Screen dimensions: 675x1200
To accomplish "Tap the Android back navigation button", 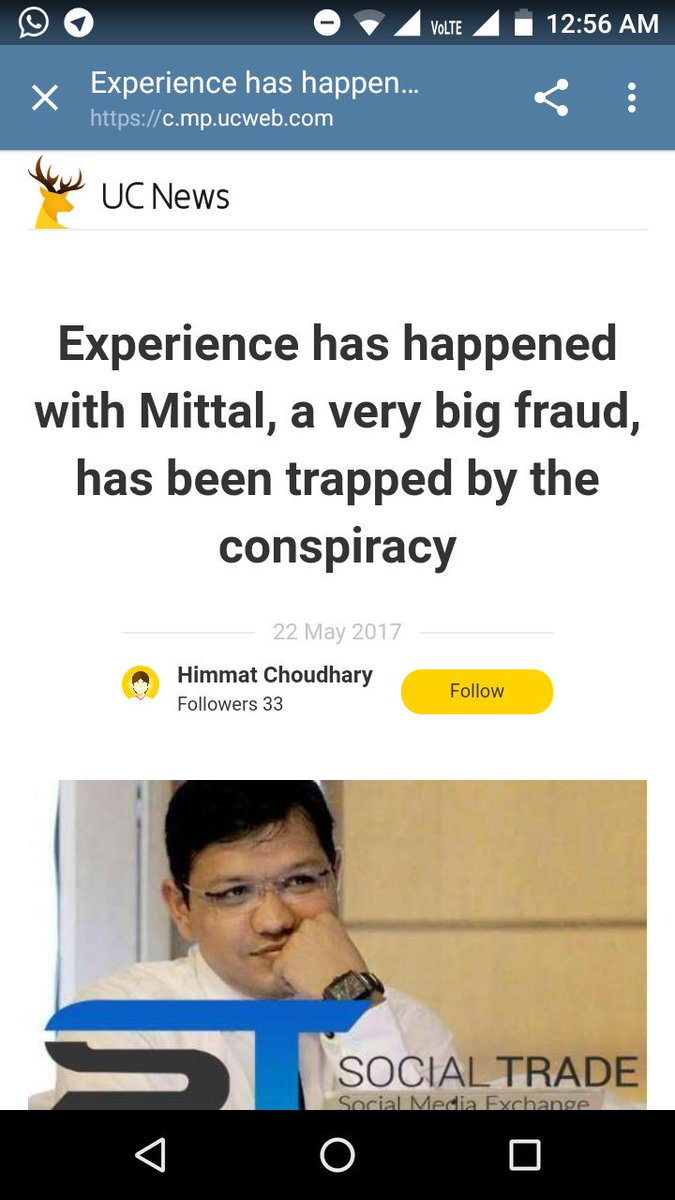I will (x=150, y=1155).
